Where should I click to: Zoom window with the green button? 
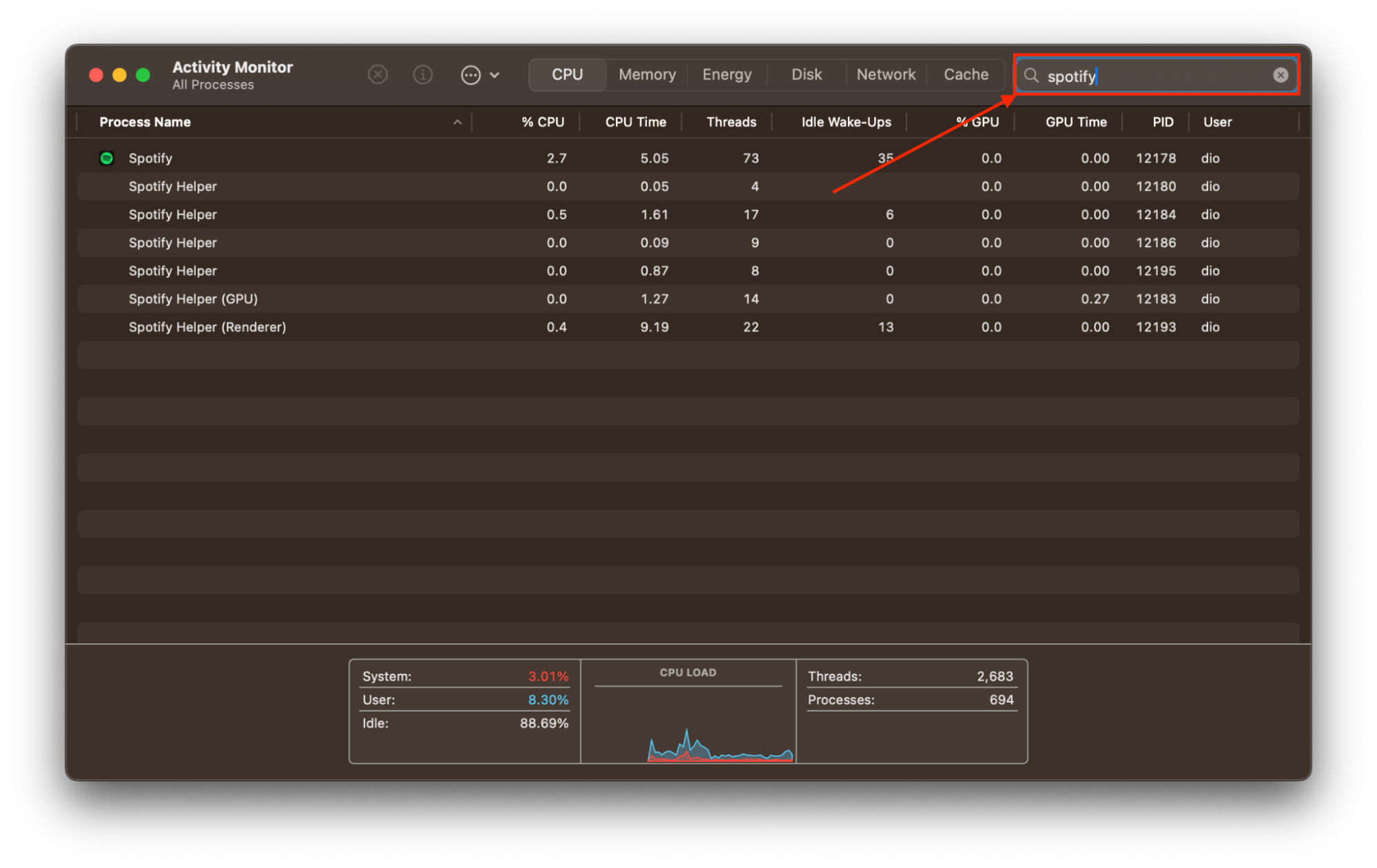(143, 74)
